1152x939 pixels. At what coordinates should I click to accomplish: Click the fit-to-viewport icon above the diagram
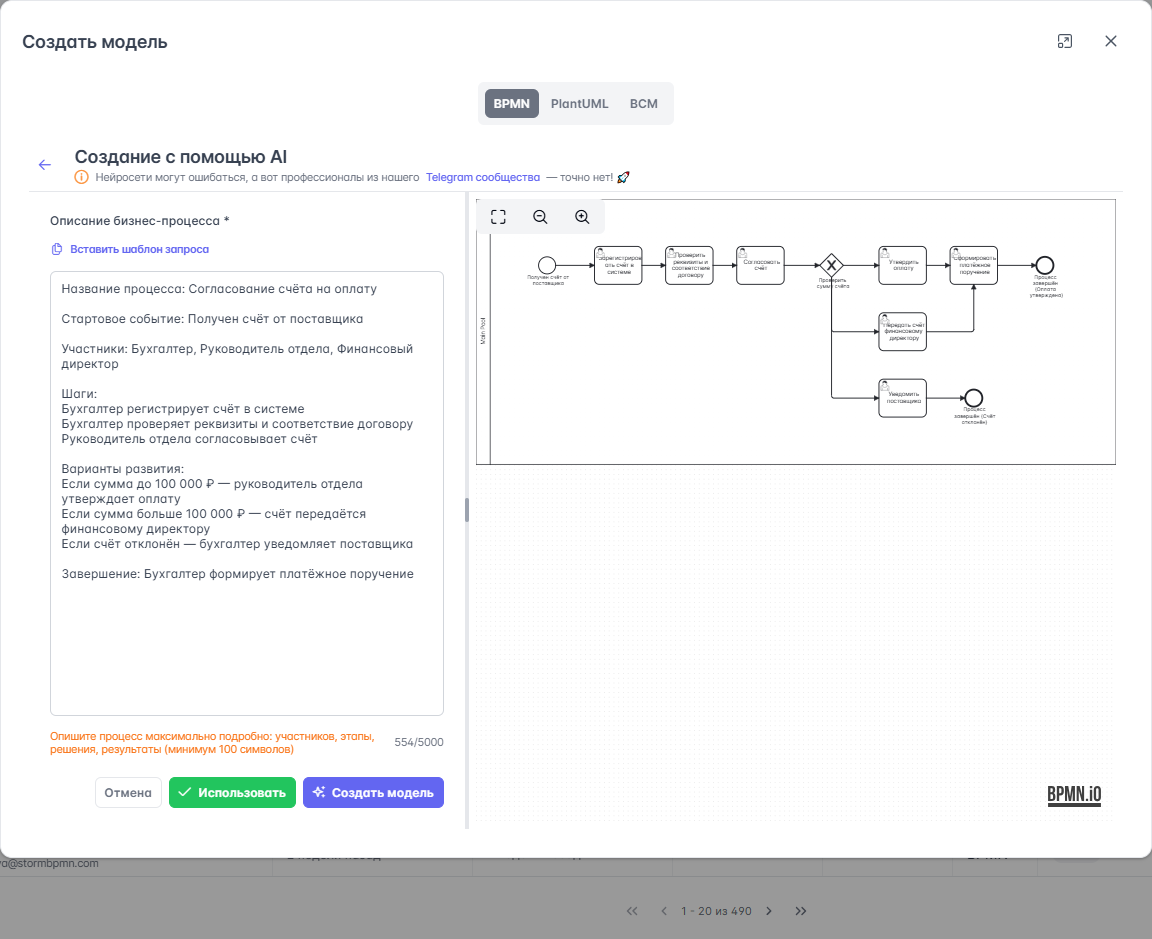click(498, 217)
